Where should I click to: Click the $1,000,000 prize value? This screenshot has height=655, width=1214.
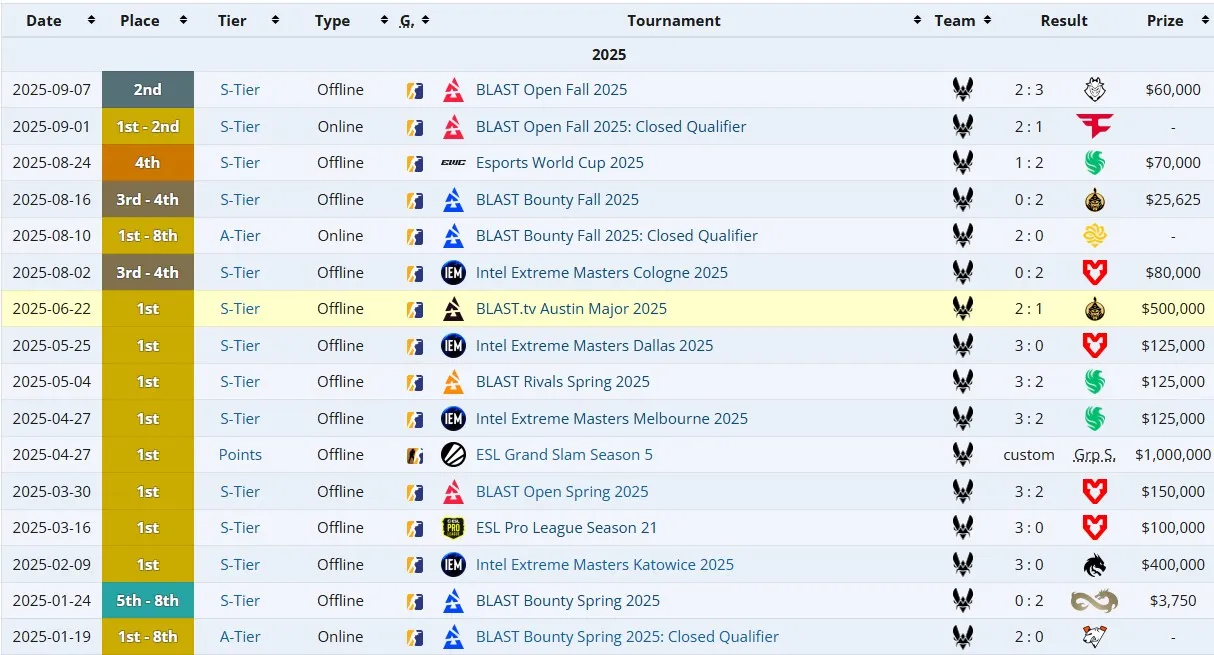(x=1173, y=455)
